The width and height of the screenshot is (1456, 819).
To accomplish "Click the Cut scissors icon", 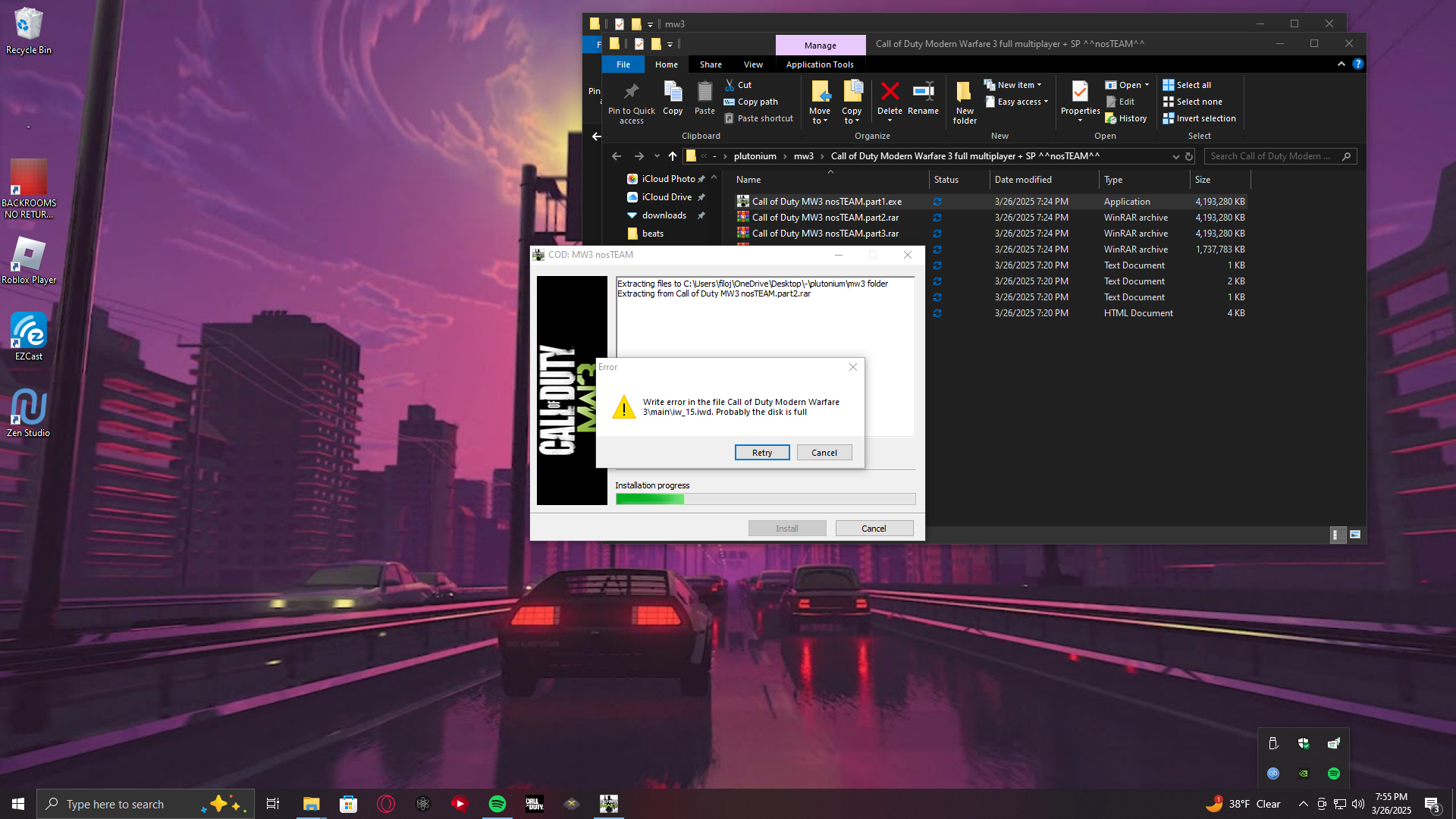I will pyautogui.click(x=730, y=85).
